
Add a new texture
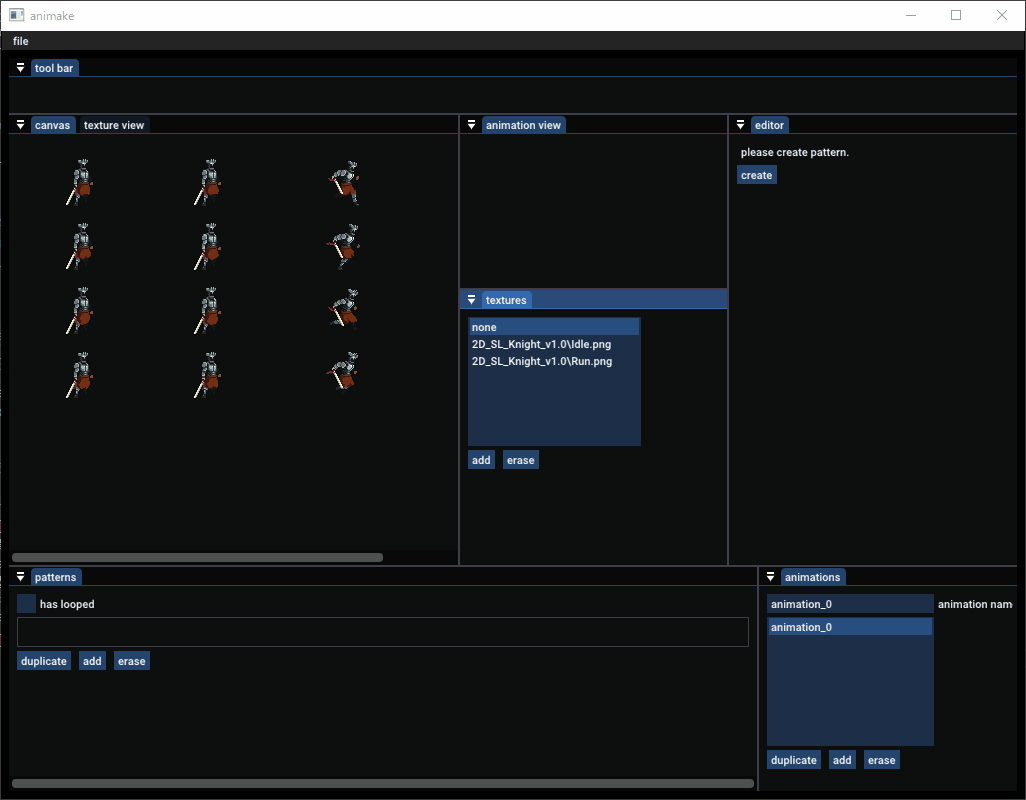(481, 460)
